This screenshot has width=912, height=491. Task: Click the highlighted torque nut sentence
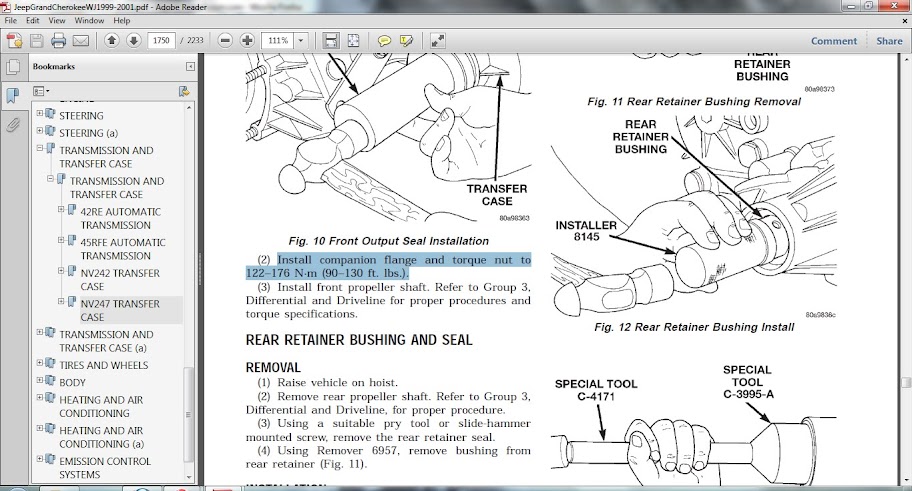(389, 266)
